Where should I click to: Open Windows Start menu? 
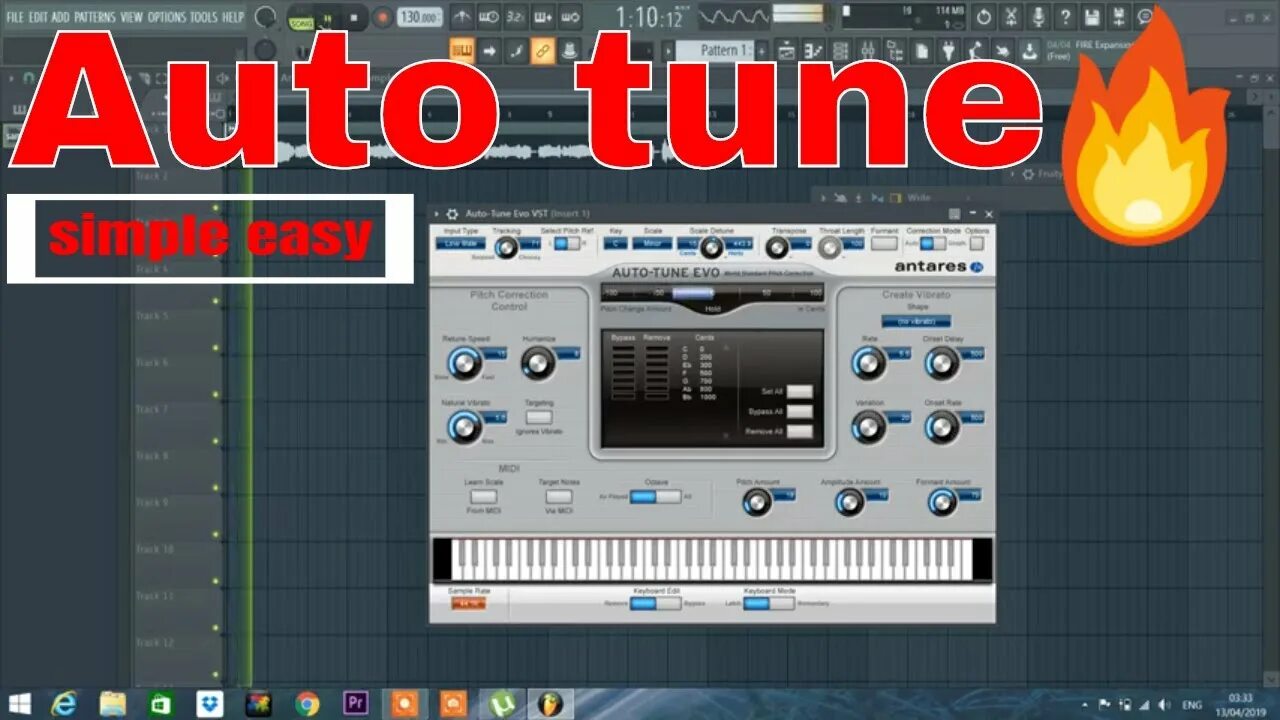(19, 703)
